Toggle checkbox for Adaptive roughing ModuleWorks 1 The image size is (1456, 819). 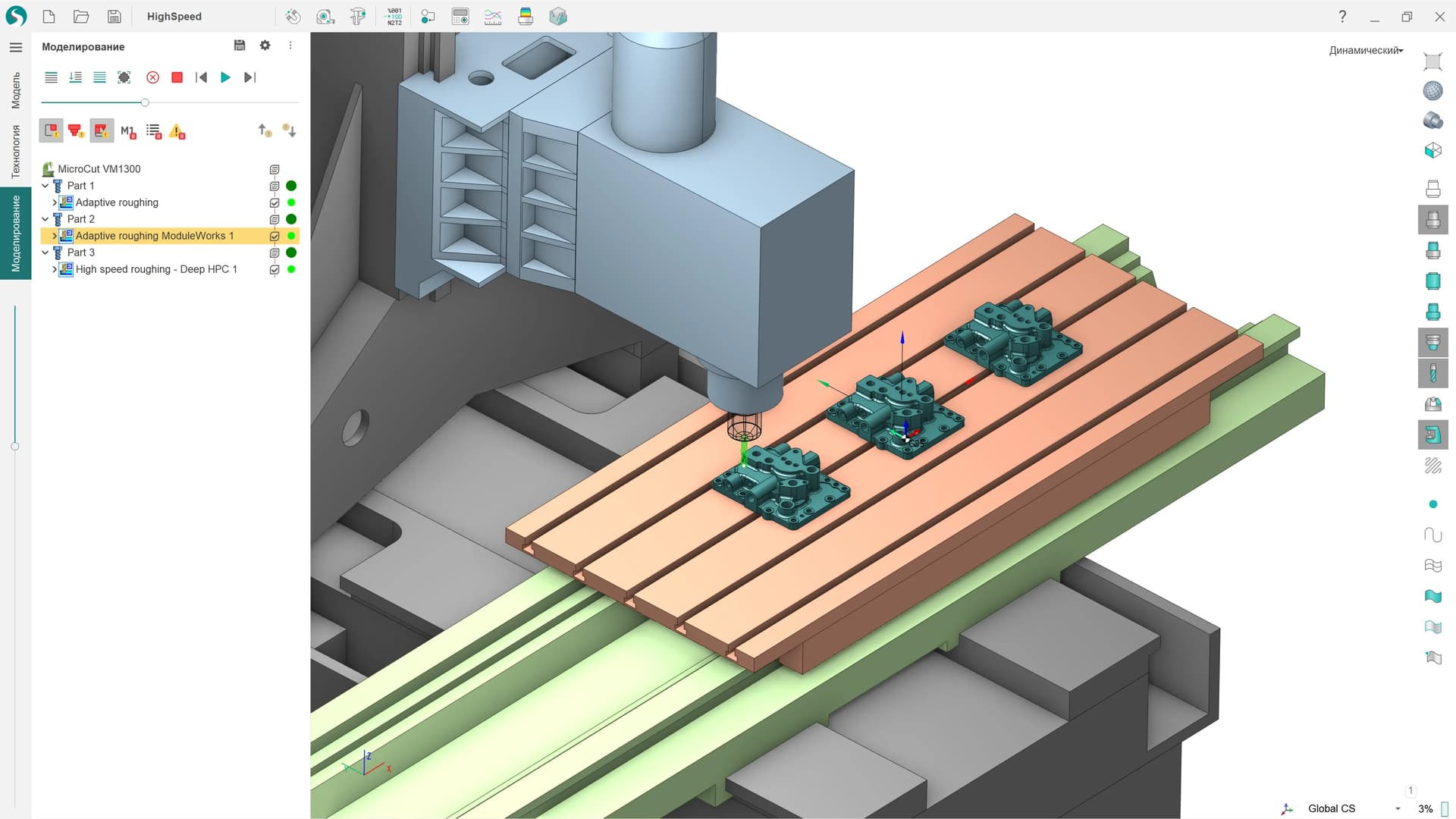275,236
